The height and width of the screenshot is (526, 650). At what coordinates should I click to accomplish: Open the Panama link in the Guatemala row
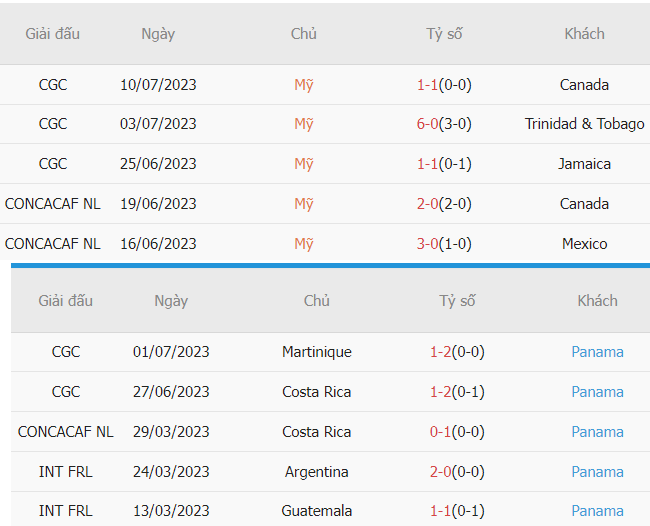click(x=597, y=511)
